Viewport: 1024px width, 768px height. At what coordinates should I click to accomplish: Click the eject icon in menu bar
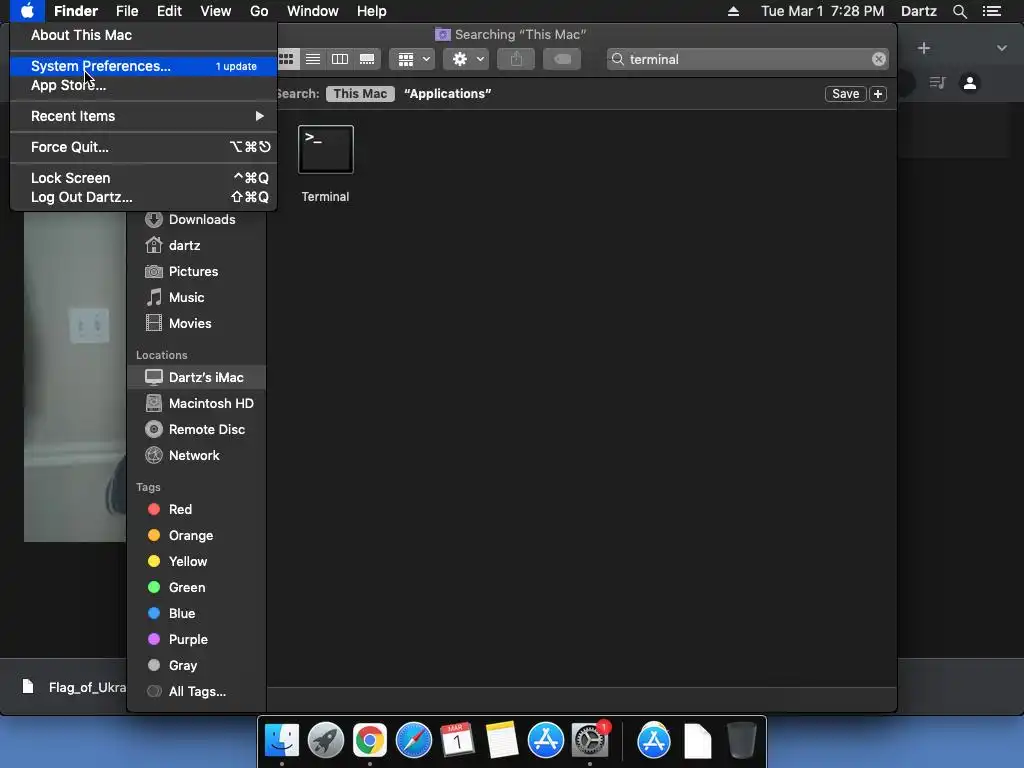coord(733,11)
